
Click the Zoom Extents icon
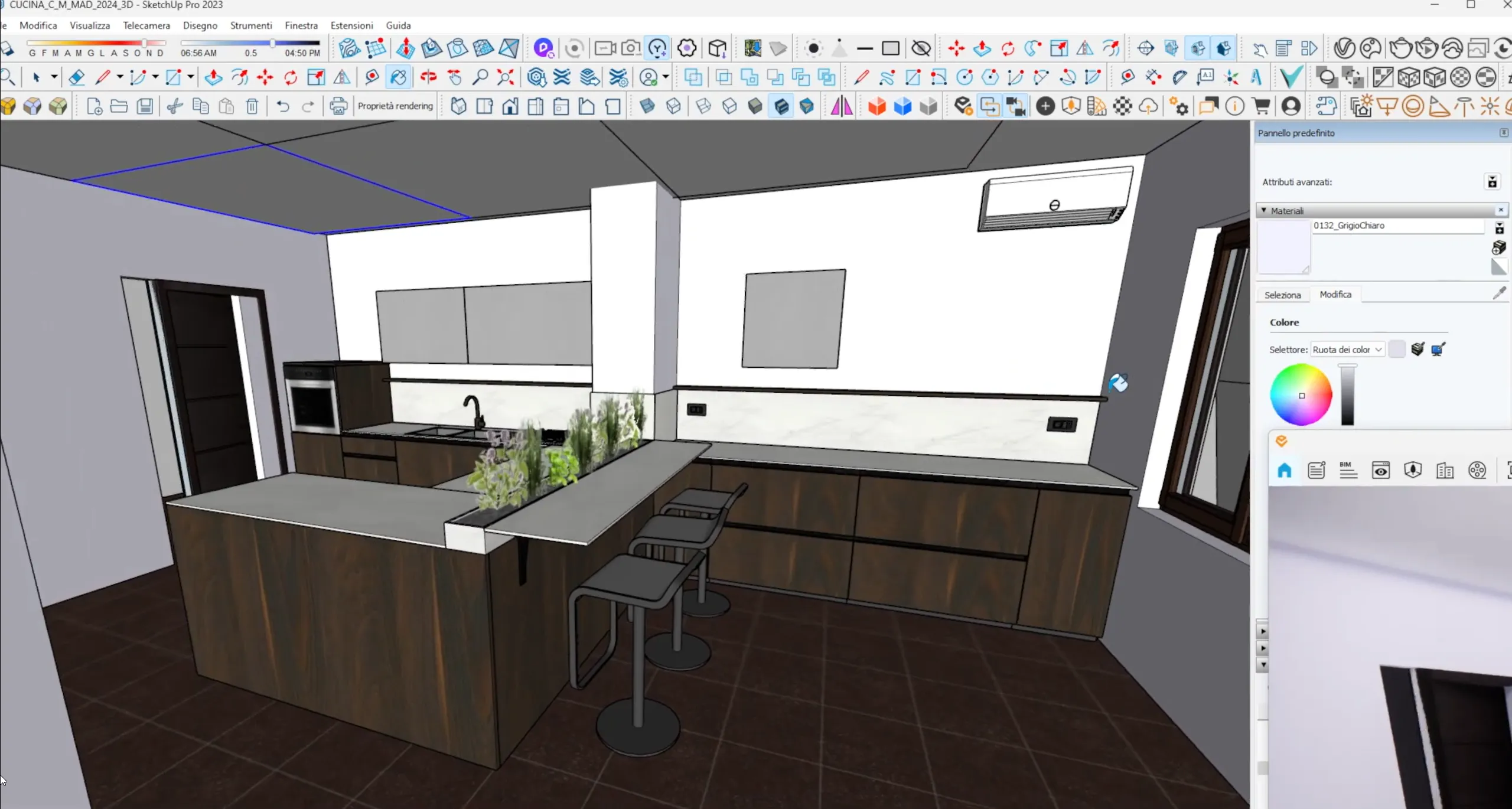point(505,77)
